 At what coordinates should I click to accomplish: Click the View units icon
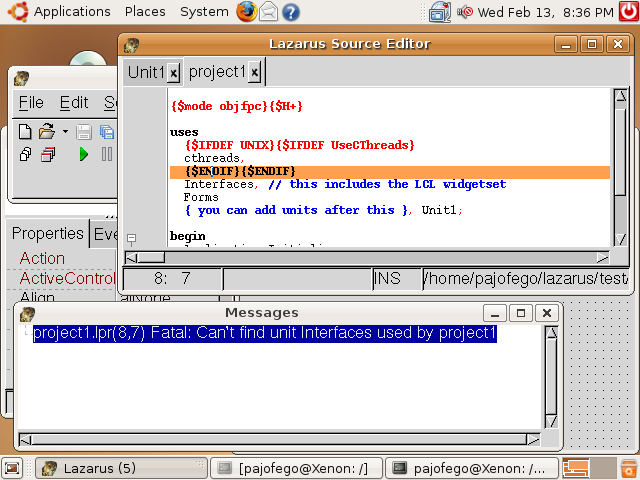pos(26,154)
